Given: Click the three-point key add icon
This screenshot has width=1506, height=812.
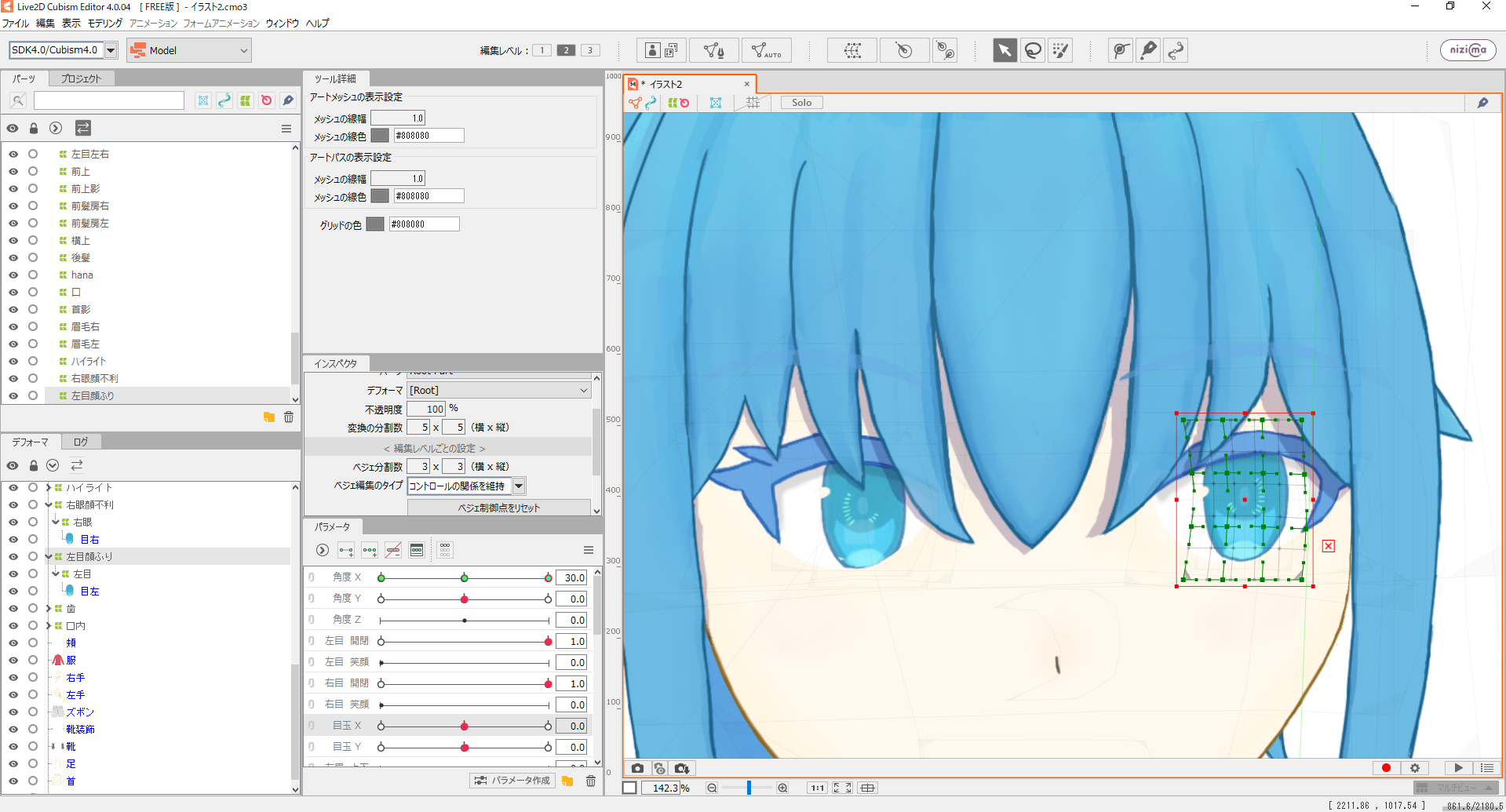Looking at the screenshot, I should [370, 550].
